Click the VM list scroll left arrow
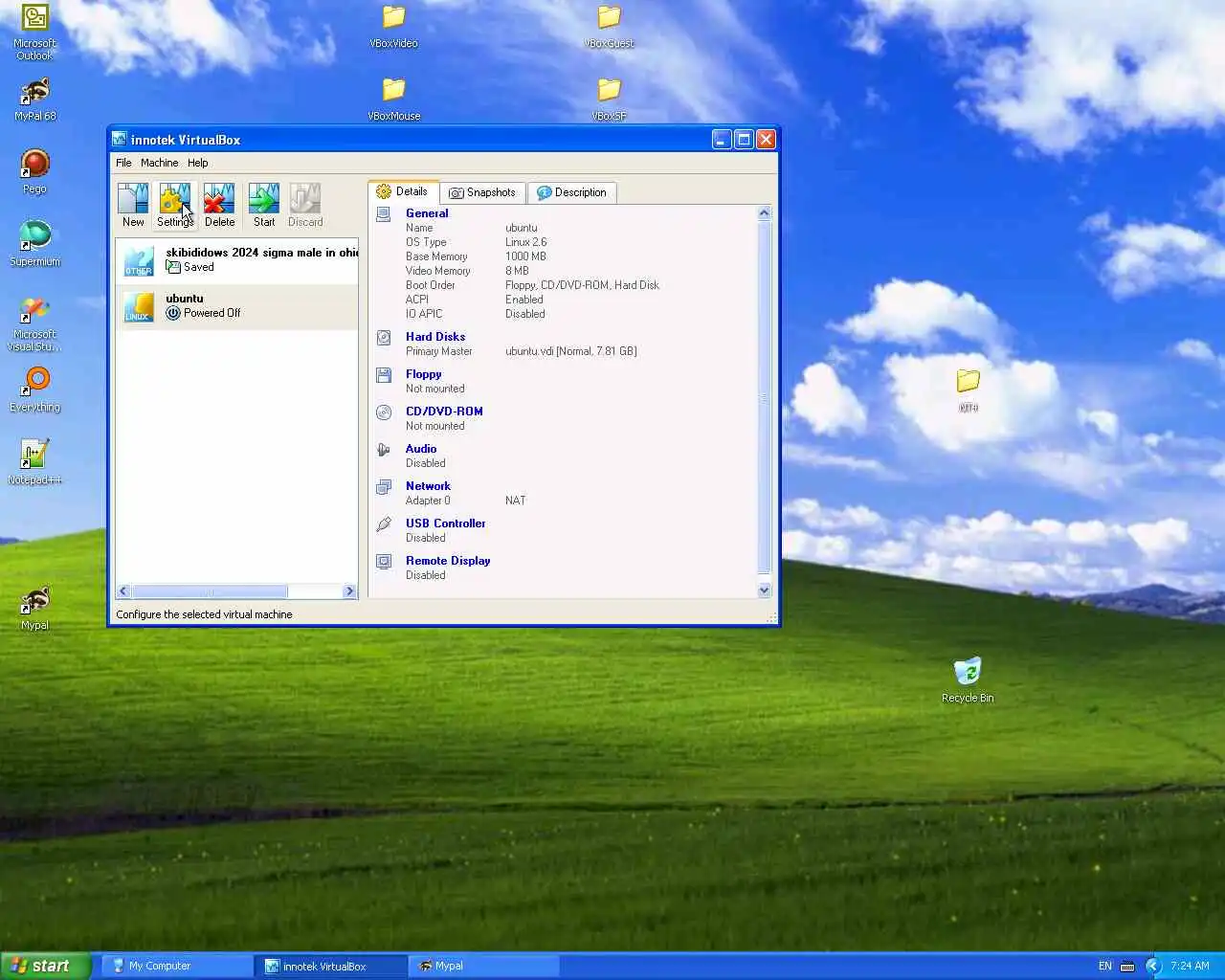The height and width of the screenshot is (980, 1225). point(122,591)
